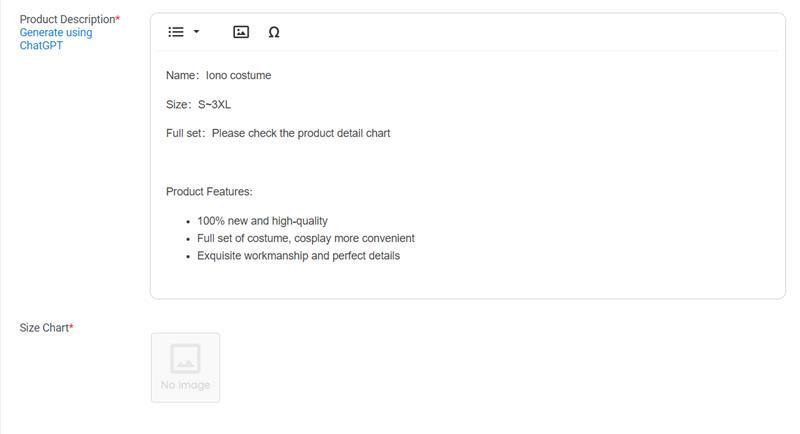Click blank editor area below the bullet list
The height and width of the screenshot is (434, 800).
point(468,280)
